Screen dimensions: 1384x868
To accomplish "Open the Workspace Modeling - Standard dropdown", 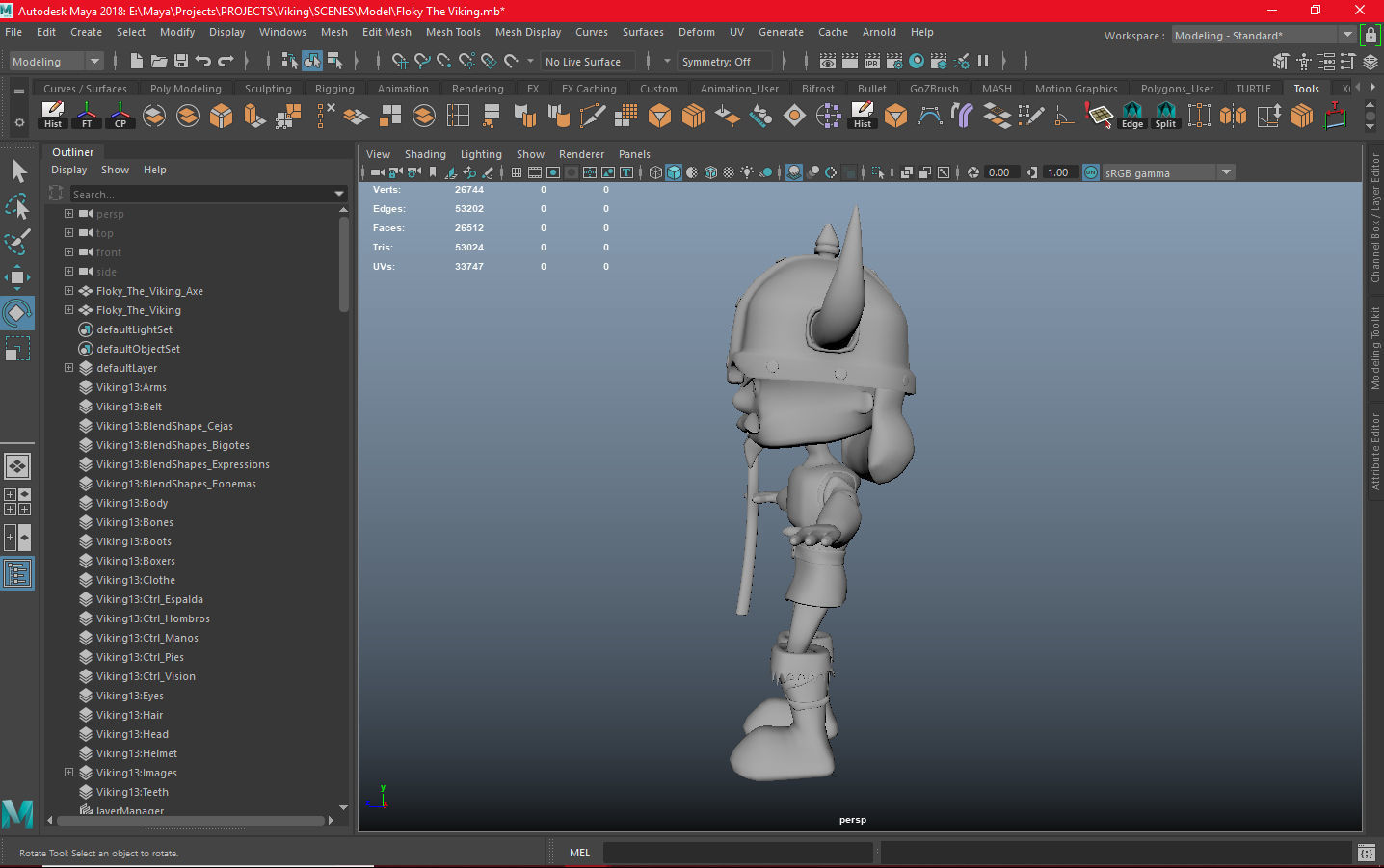I will point(1264,36).
